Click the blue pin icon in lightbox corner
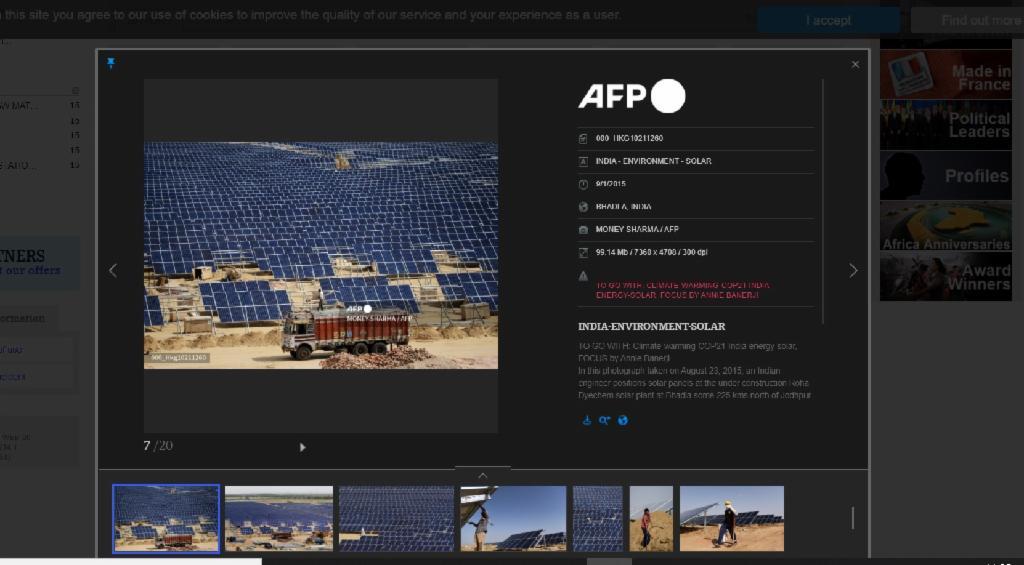The width and height of the screenshot is (1024, 565). (111, 63)
